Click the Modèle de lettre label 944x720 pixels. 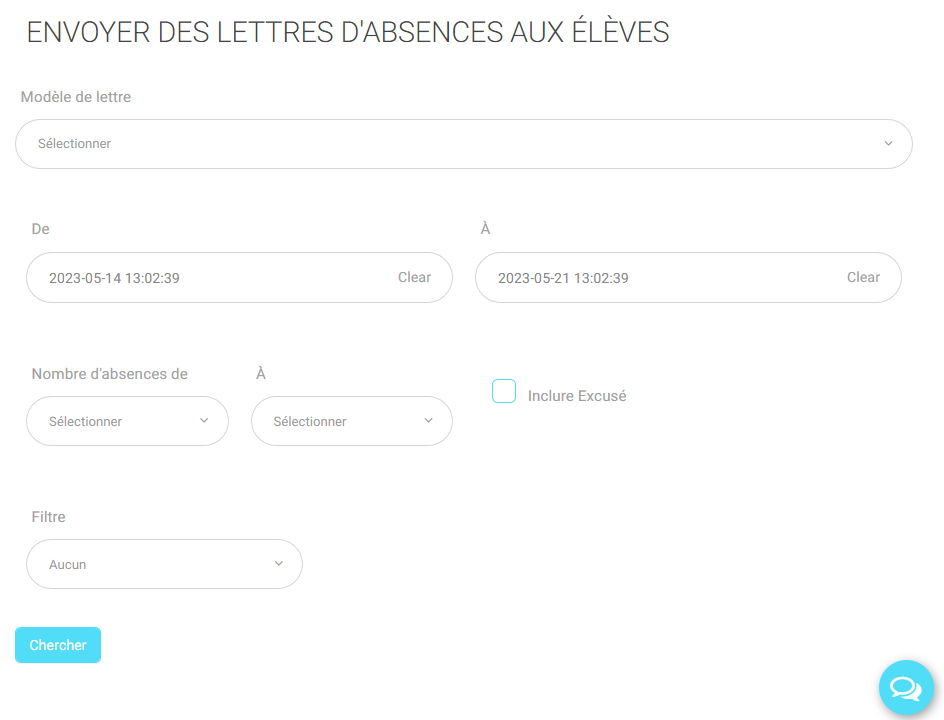coord(76,97)
